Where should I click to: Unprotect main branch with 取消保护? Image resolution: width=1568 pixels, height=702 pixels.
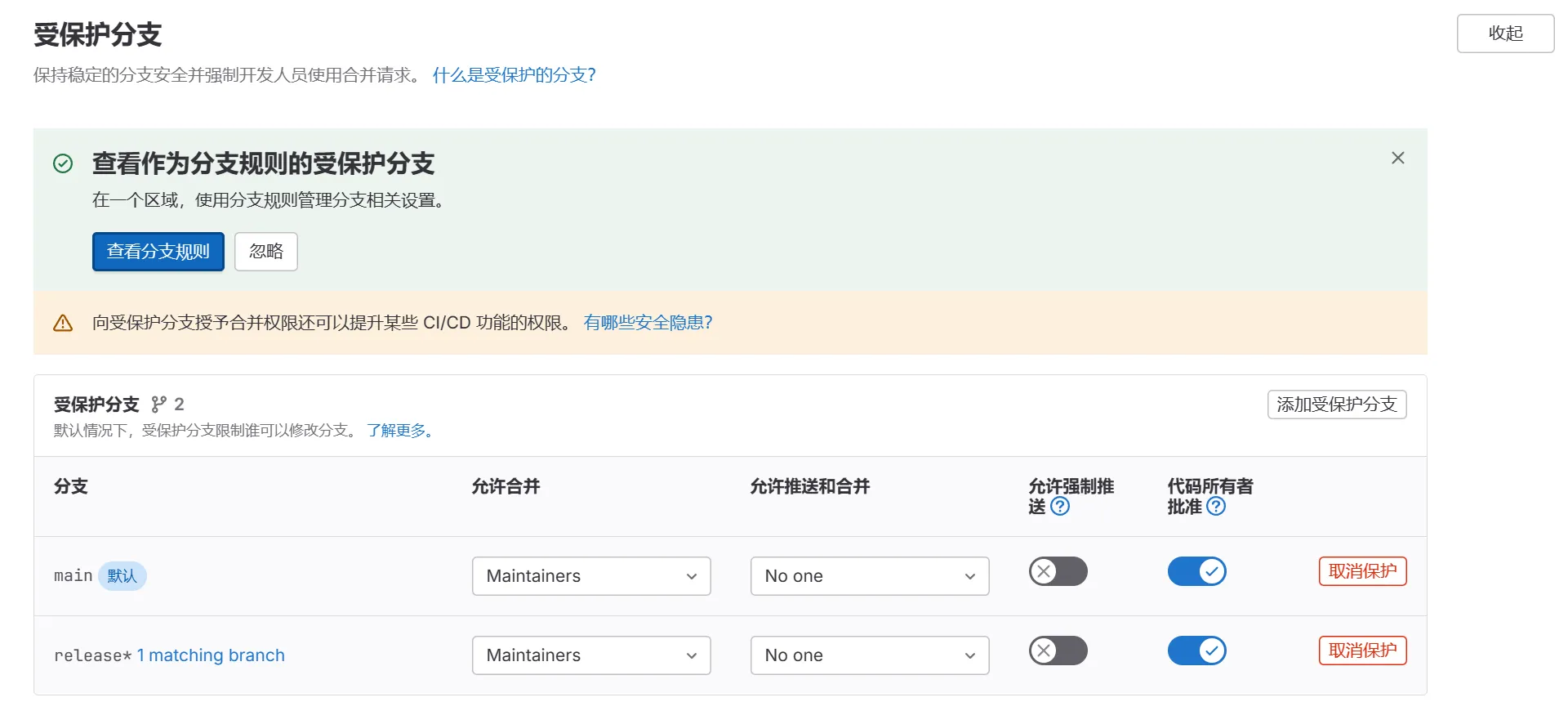[1362, 571]
